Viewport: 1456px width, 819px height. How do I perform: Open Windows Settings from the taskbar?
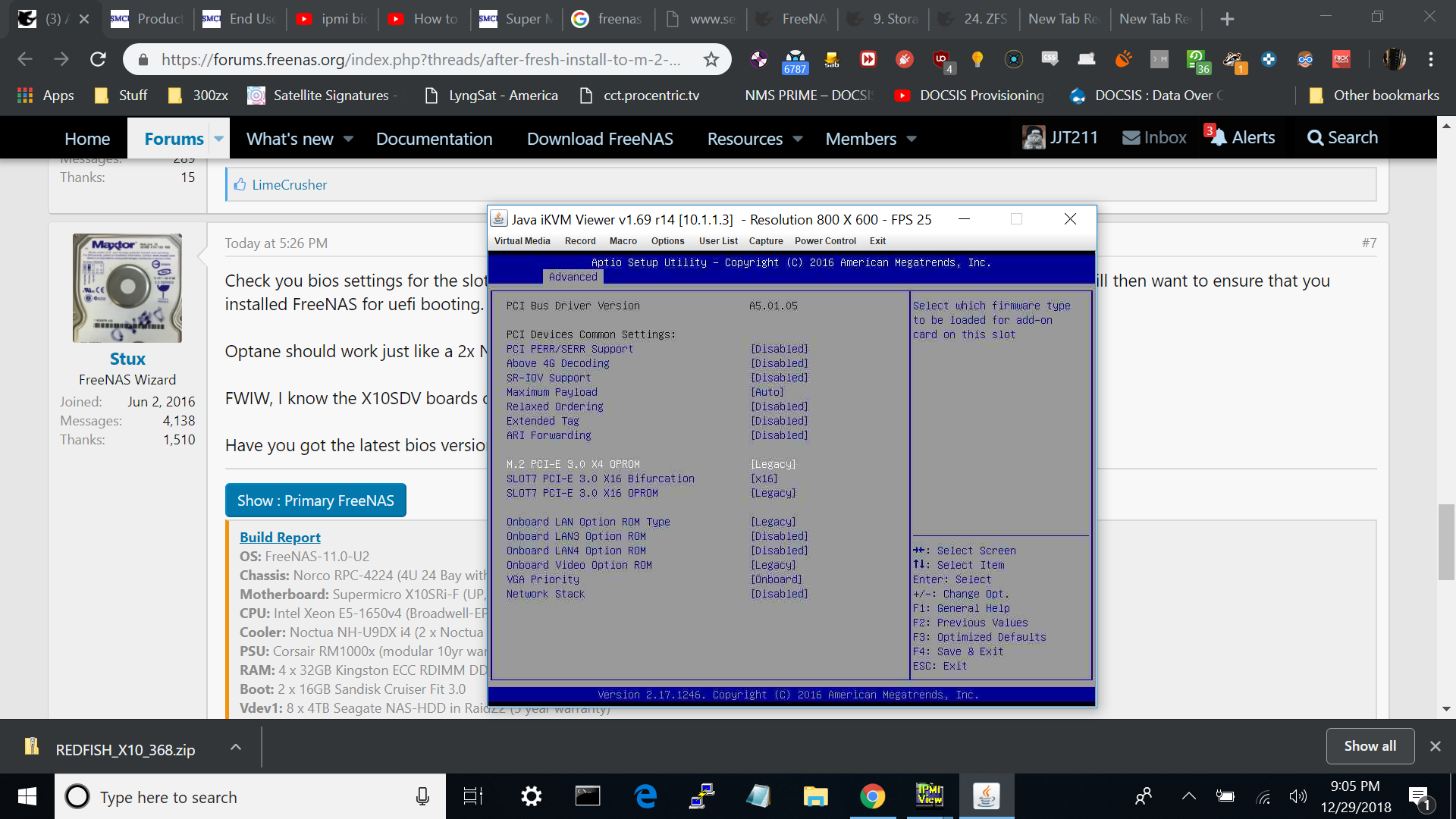531,796
